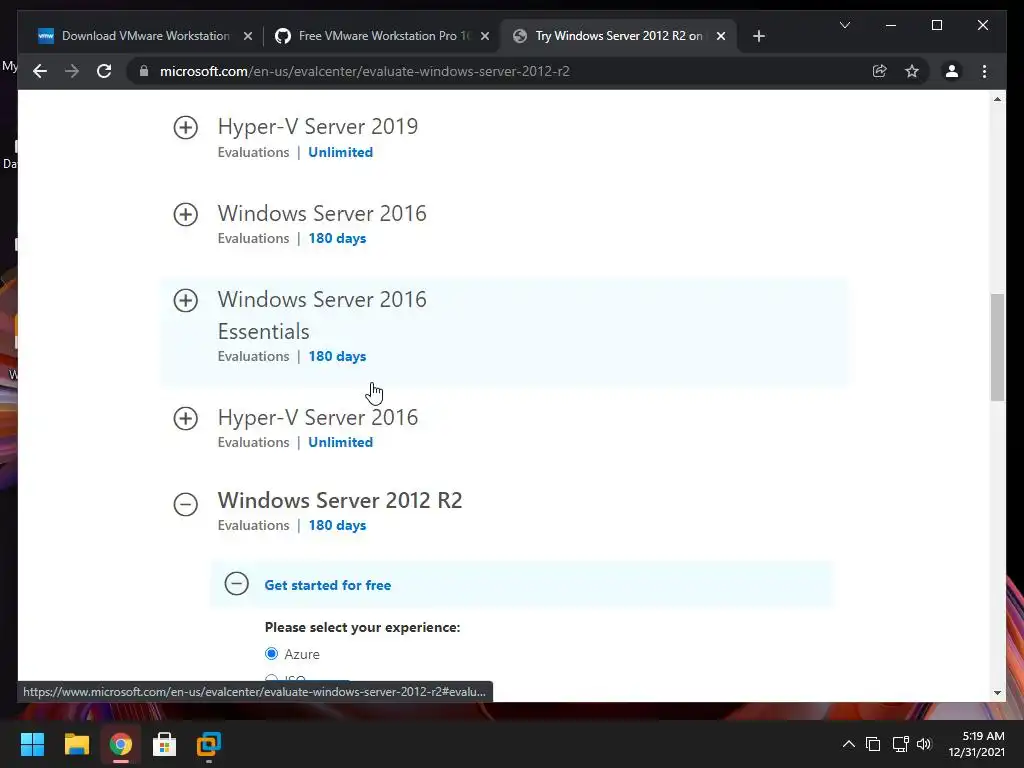Bookmark this page with the star icon
1024x768 pixels.
912,71
